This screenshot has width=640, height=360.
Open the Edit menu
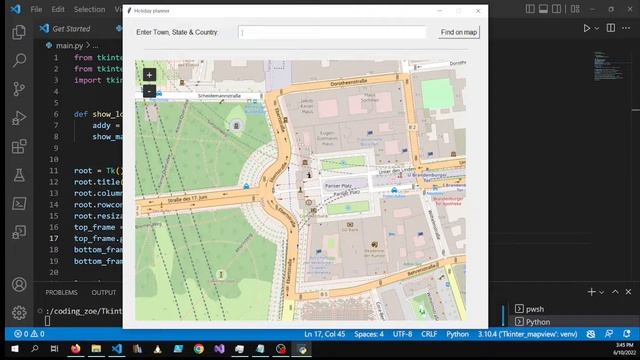[x=58, y=9]
